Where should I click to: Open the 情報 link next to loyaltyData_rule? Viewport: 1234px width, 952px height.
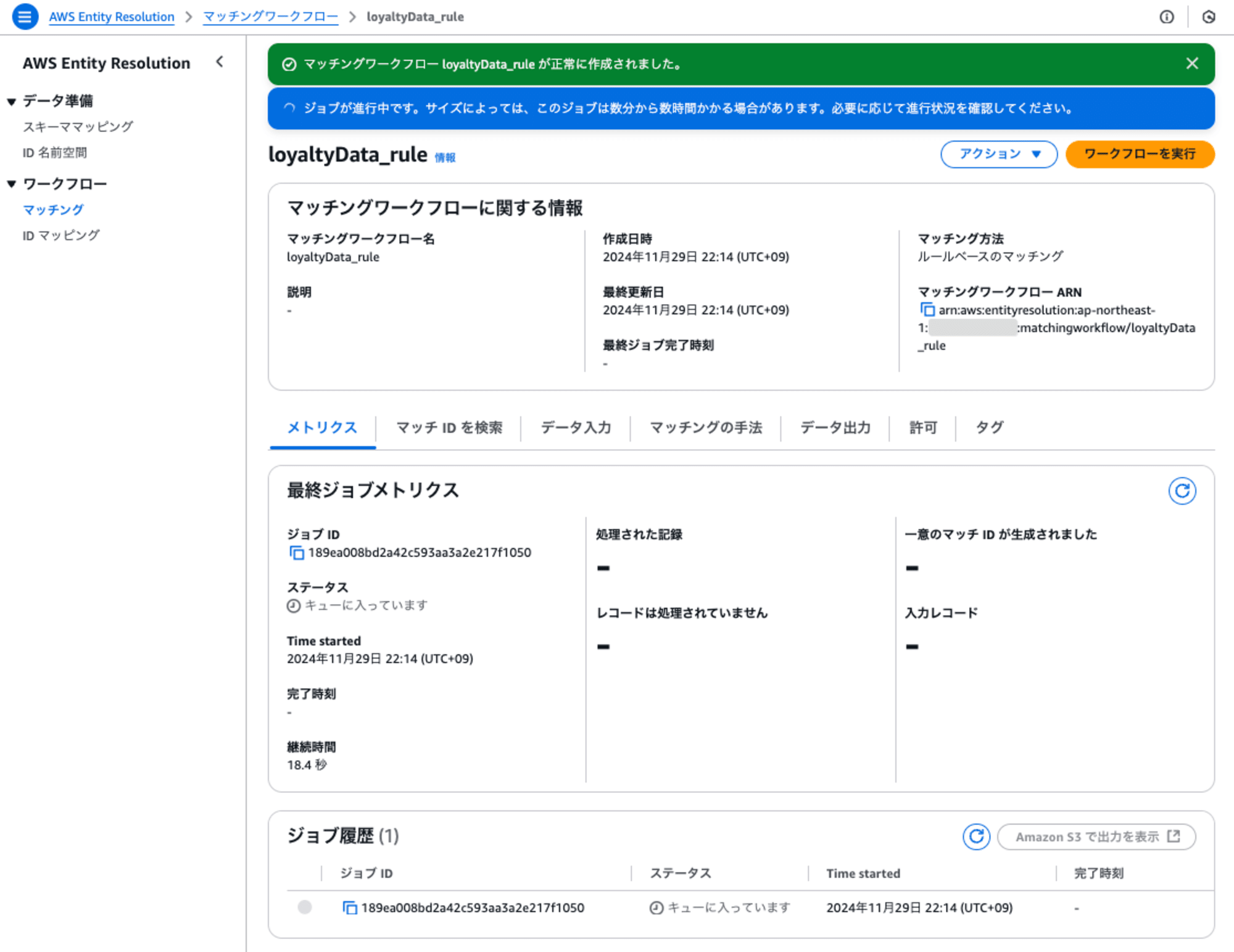point(445,158)
